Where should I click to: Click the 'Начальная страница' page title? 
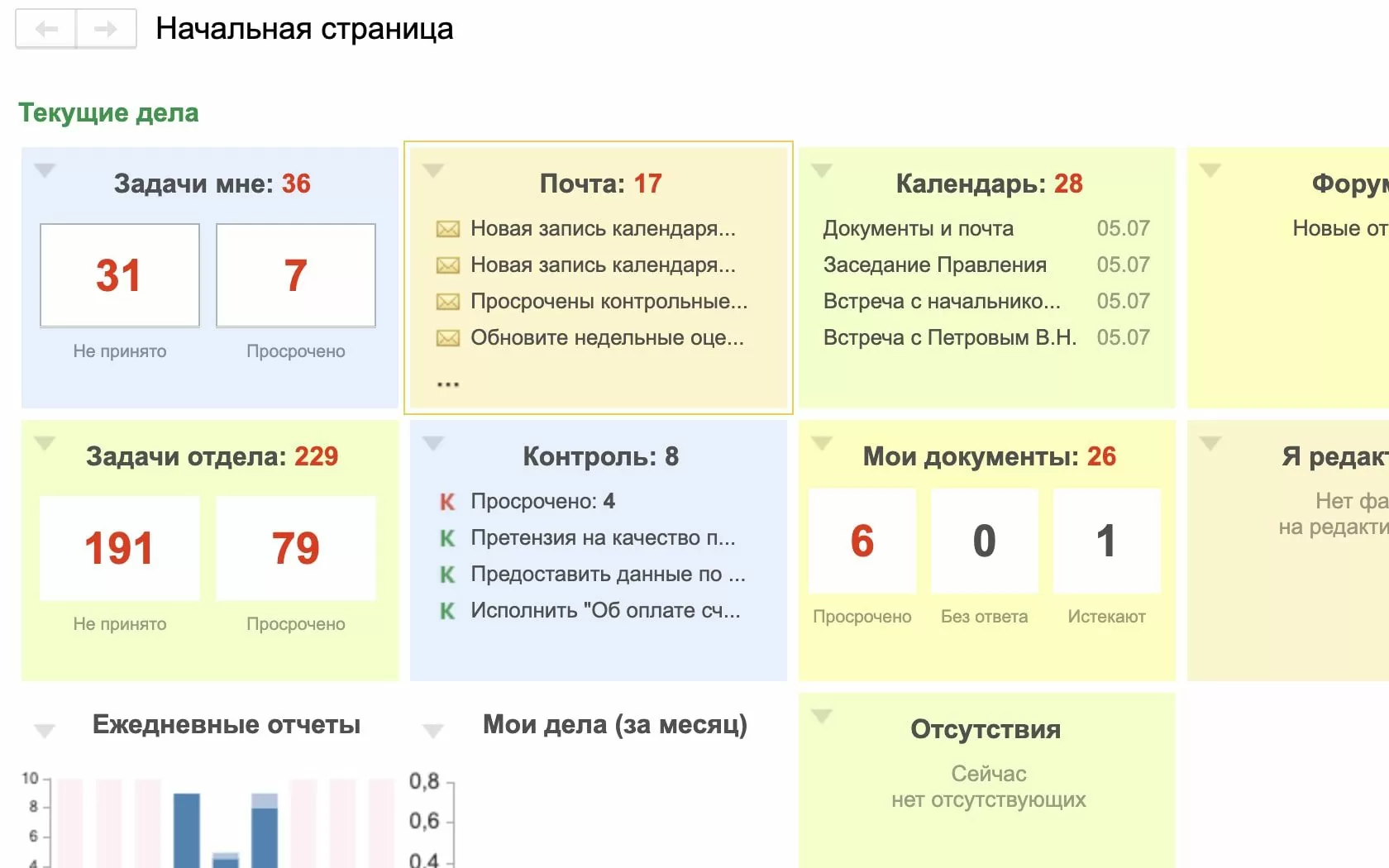tap(304, 29)
